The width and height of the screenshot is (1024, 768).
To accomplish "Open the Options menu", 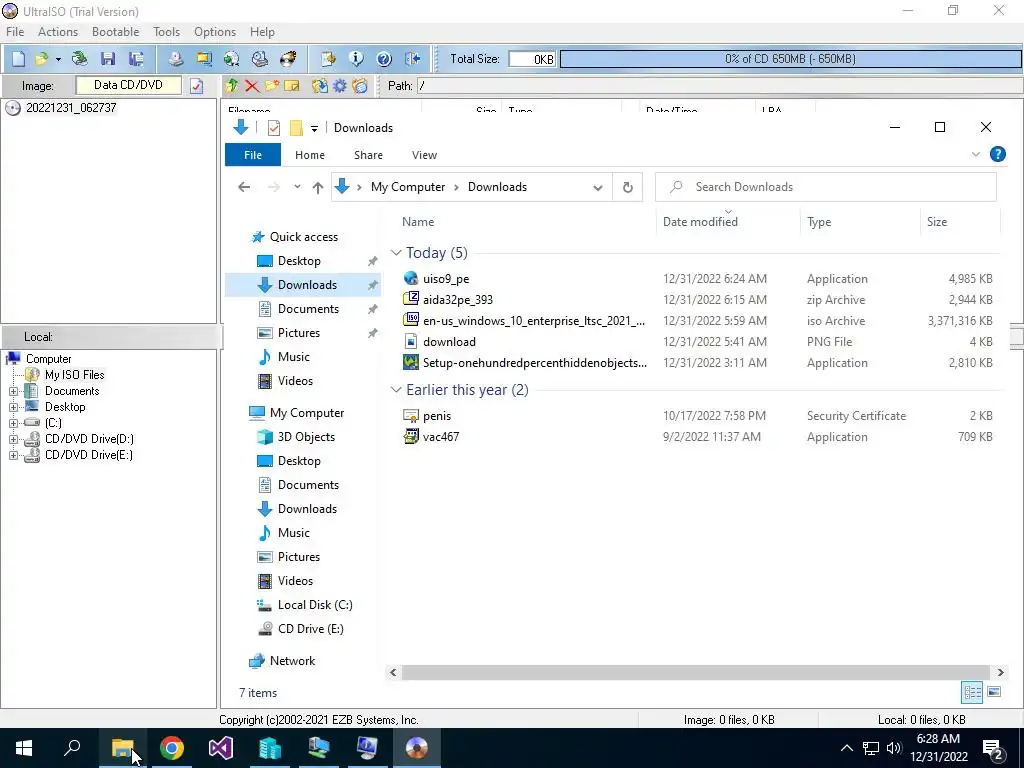I will [215, 32].
